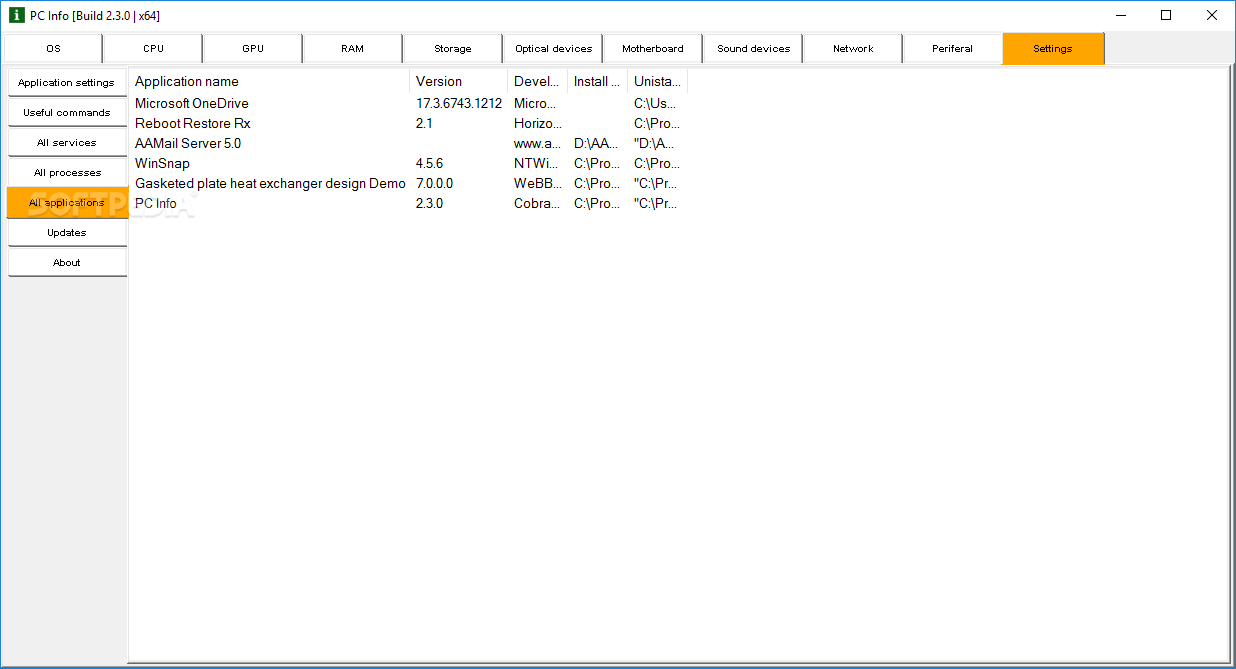The height and width of the screenshot is (669, 1236).
Task: Click developer cell WeBB...
Action: [537, 183]
